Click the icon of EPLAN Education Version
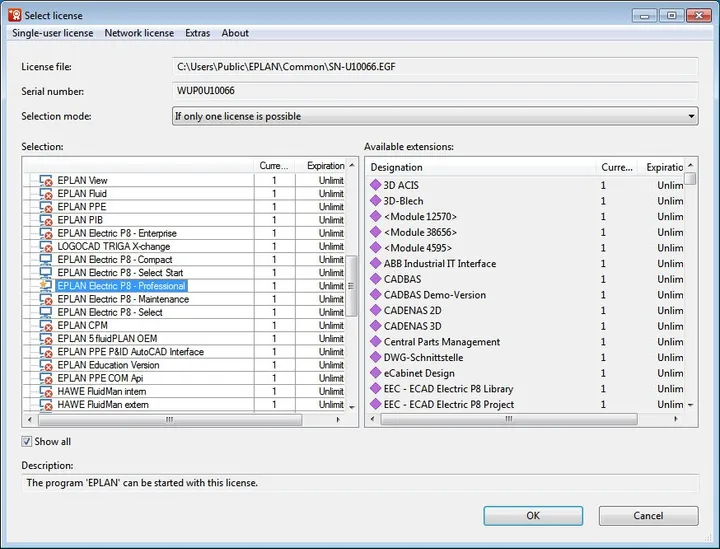 (x=46, y=365)
